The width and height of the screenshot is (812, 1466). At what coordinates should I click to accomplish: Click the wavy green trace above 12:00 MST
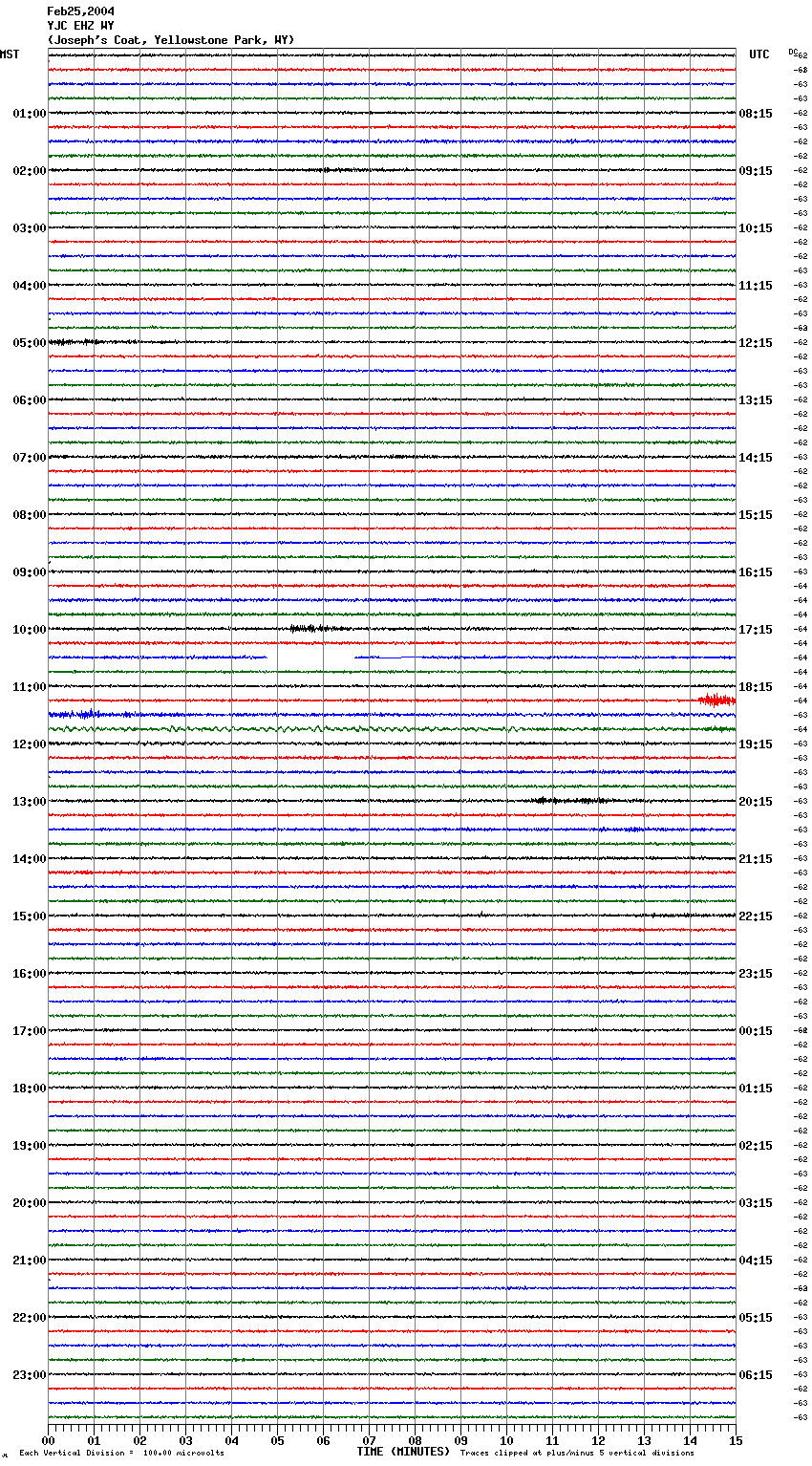click(x=392, y=729)
